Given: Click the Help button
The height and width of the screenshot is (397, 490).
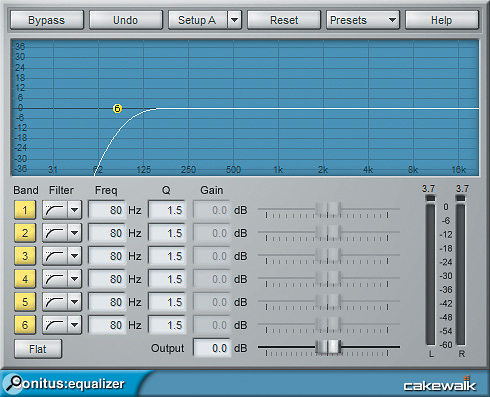Looking at the screenshot, I should (442, 20).
